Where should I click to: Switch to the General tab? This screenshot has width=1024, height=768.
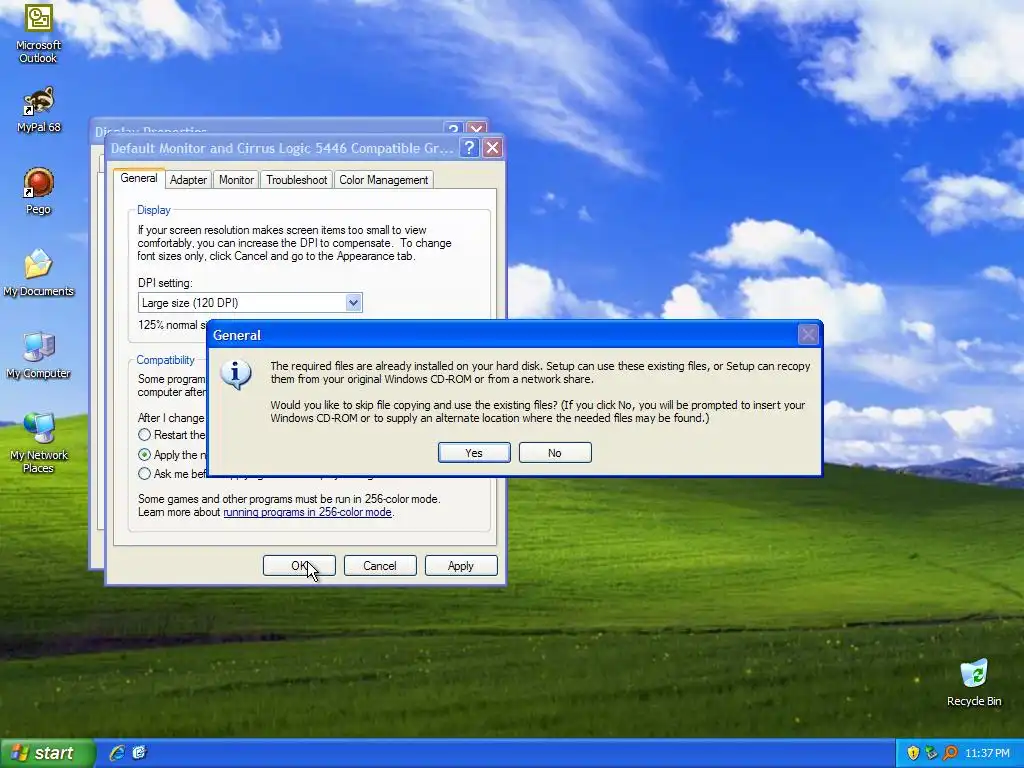pos(138,178)
